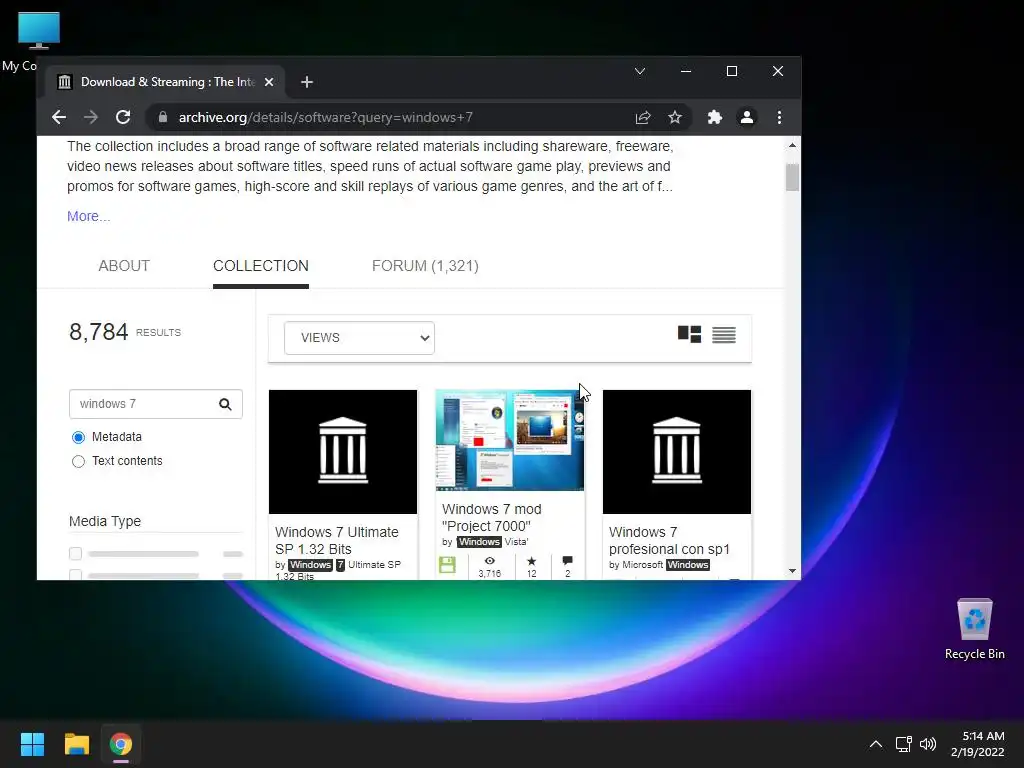Image resolution: width=1024 pixels, height=768 pixels.
Task: Click the padlock site info icon
Action: tap(163, 118)
